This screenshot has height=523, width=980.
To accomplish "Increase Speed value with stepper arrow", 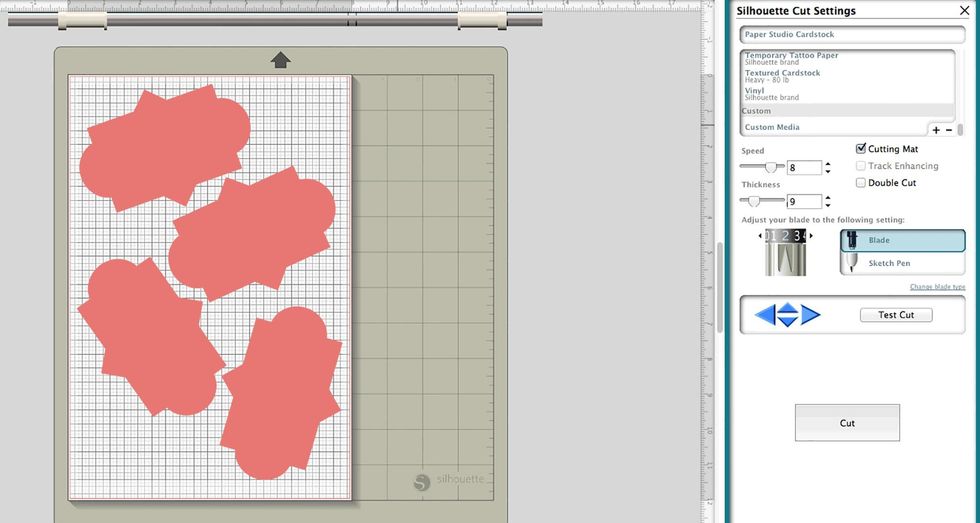I will (x=828, y=164).
